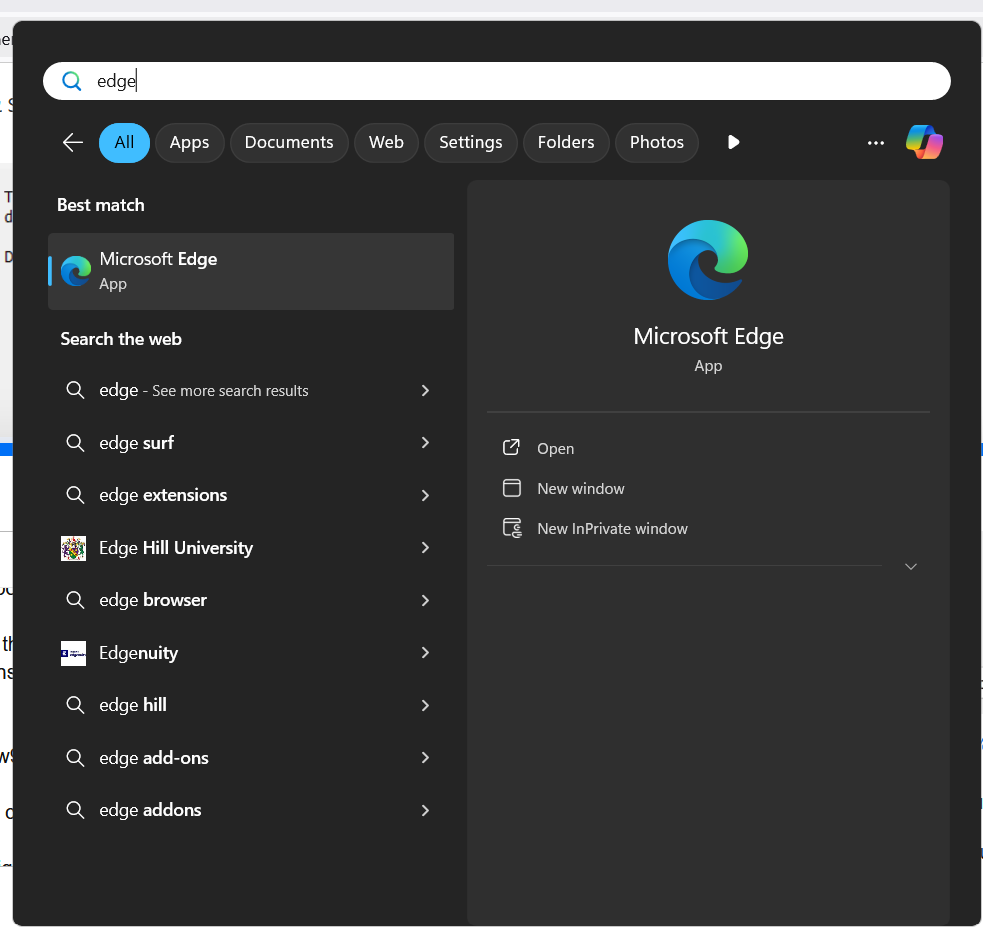
Task: Click the New InPrivate window icon
Action: click(512, 528)
